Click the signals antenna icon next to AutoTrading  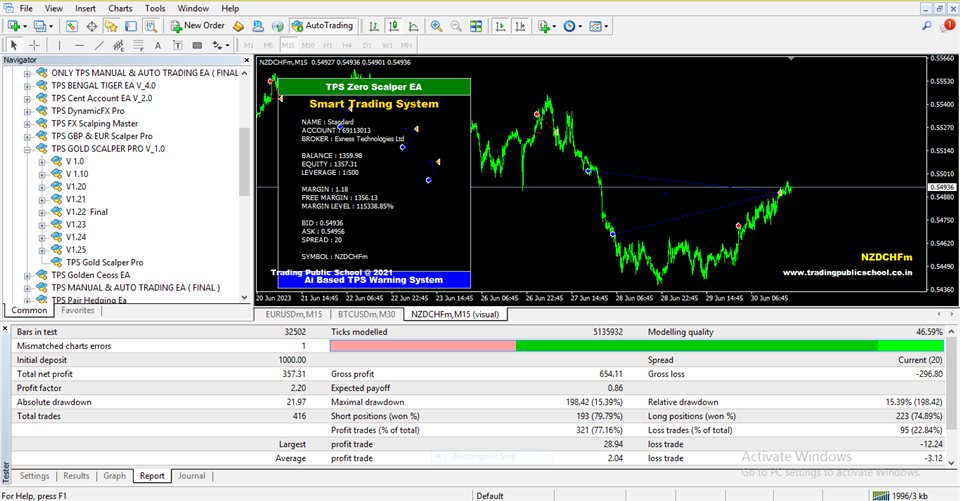pyautogui.click(x=278, y=26)
